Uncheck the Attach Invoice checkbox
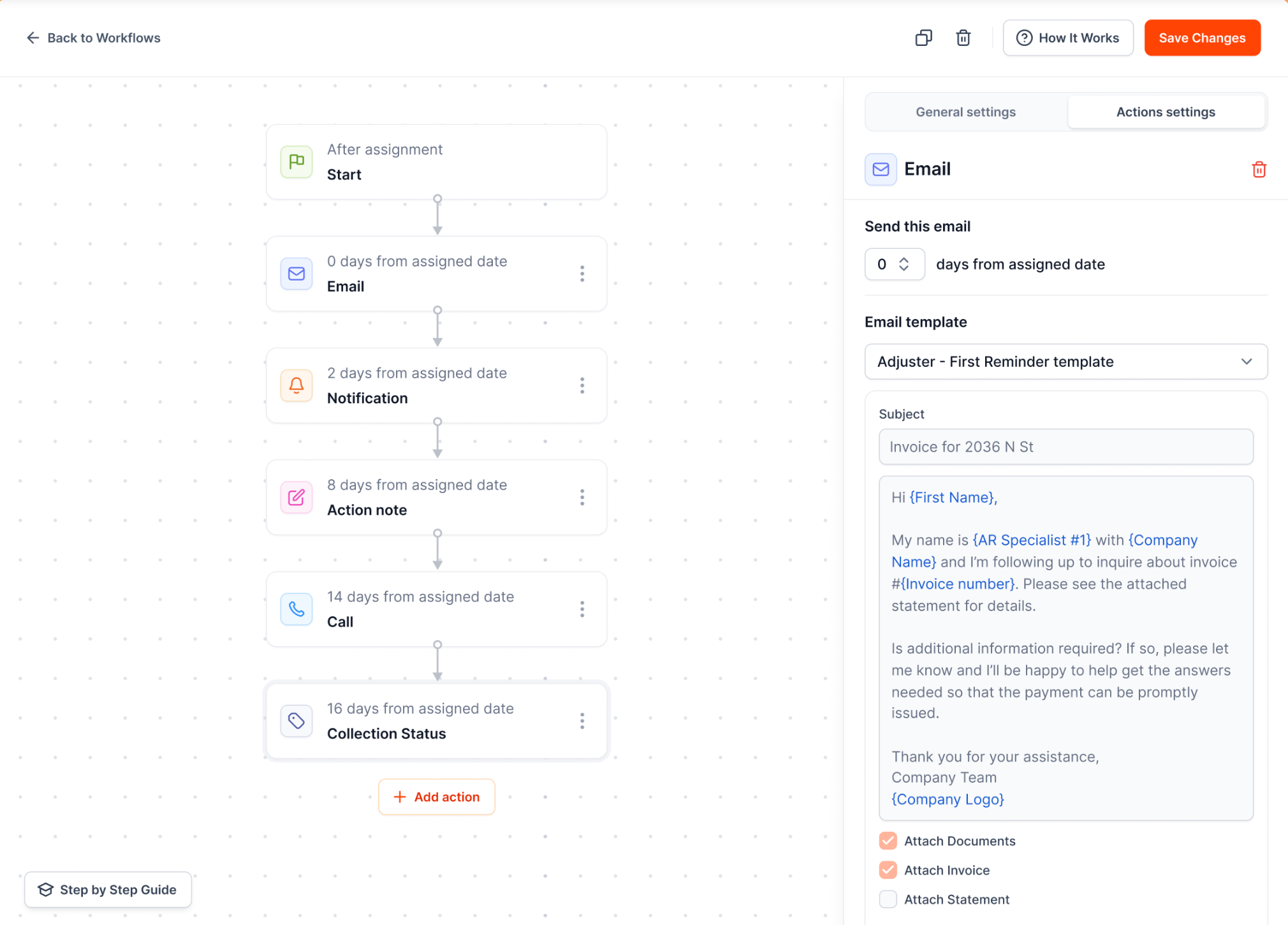This screenshot has height=925, width=1288. pos(888,870)
